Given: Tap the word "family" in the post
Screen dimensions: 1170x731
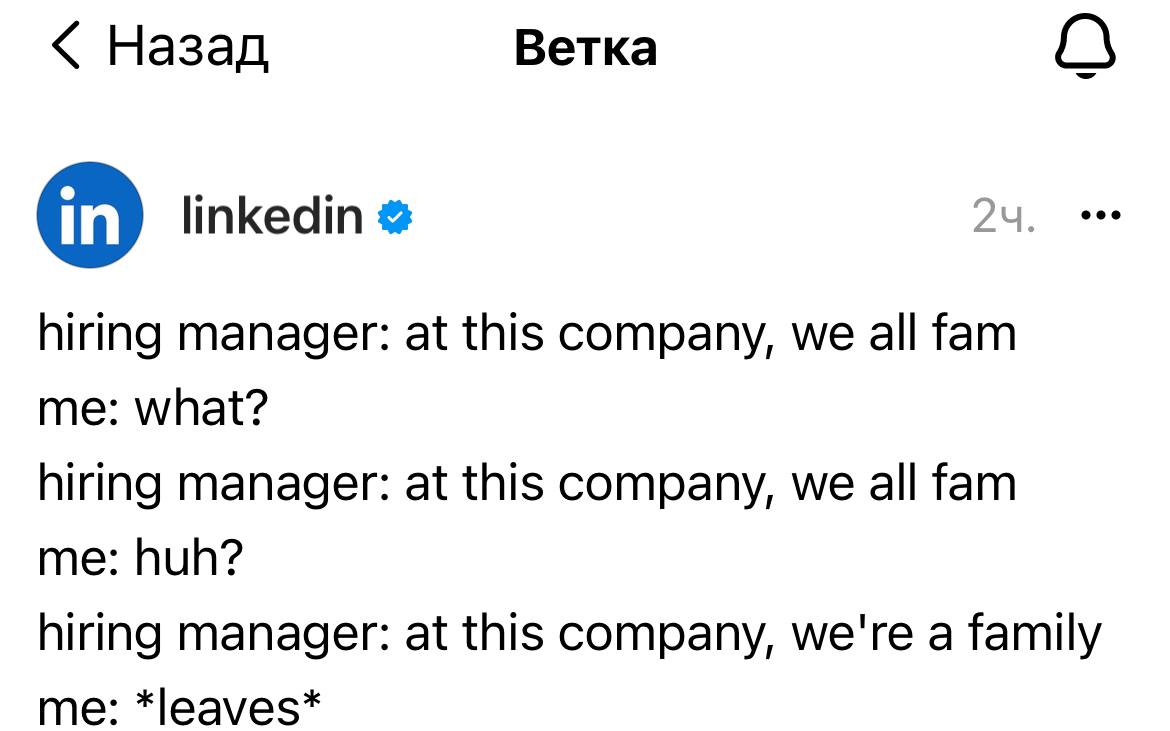Looking at the screenshot, I should (x=1033, y=634).
